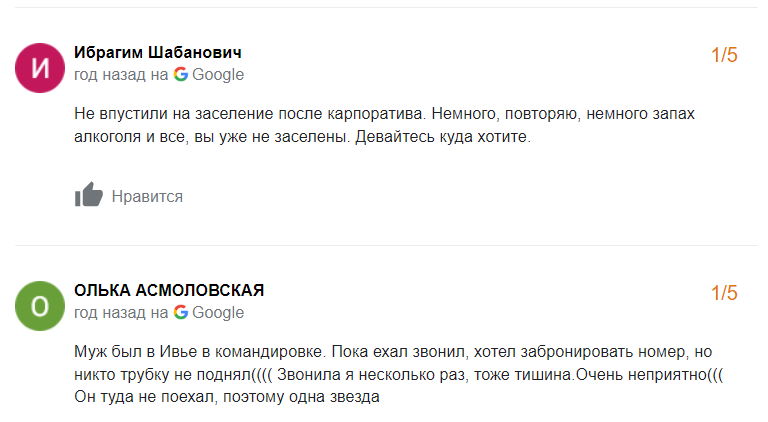Click Ибрагим Шабанович's pink avatar
The width and height of the screenshot is (768, 422).
(40, 67)
